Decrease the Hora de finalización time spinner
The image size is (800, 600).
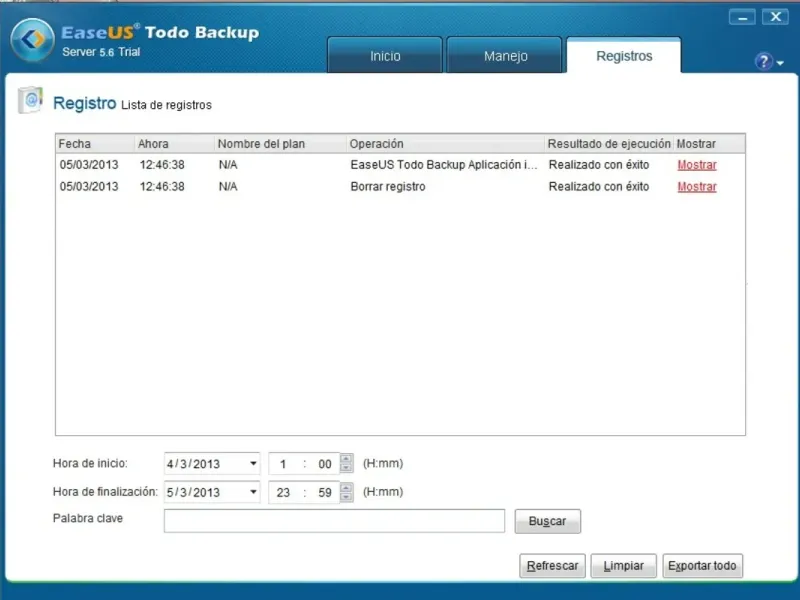346,496
